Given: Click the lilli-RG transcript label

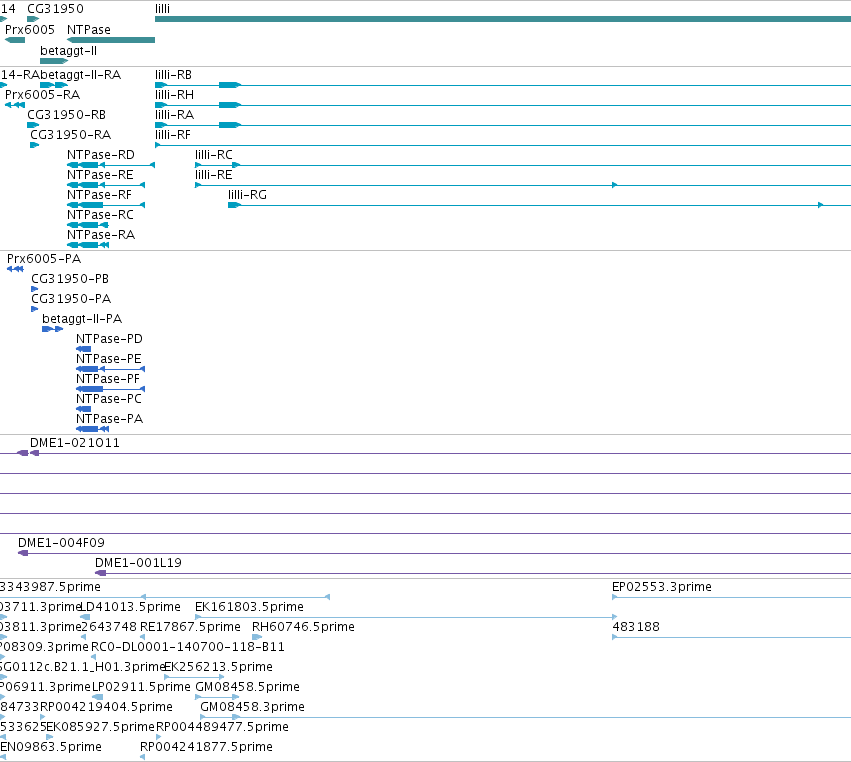Looking at the screenshot, I should coord(247,195).
